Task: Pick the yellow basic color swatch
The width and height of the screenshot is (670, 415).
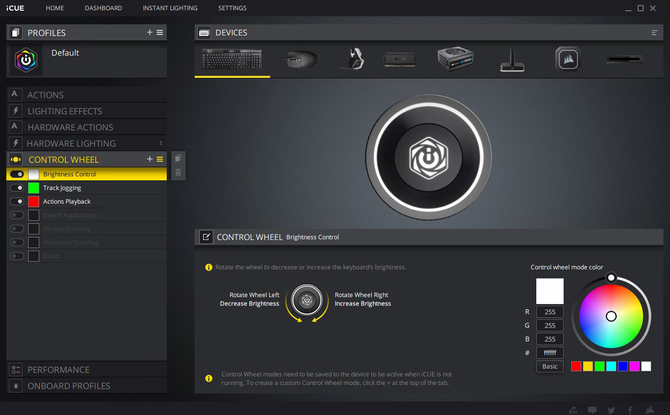Action: (588, 366)
